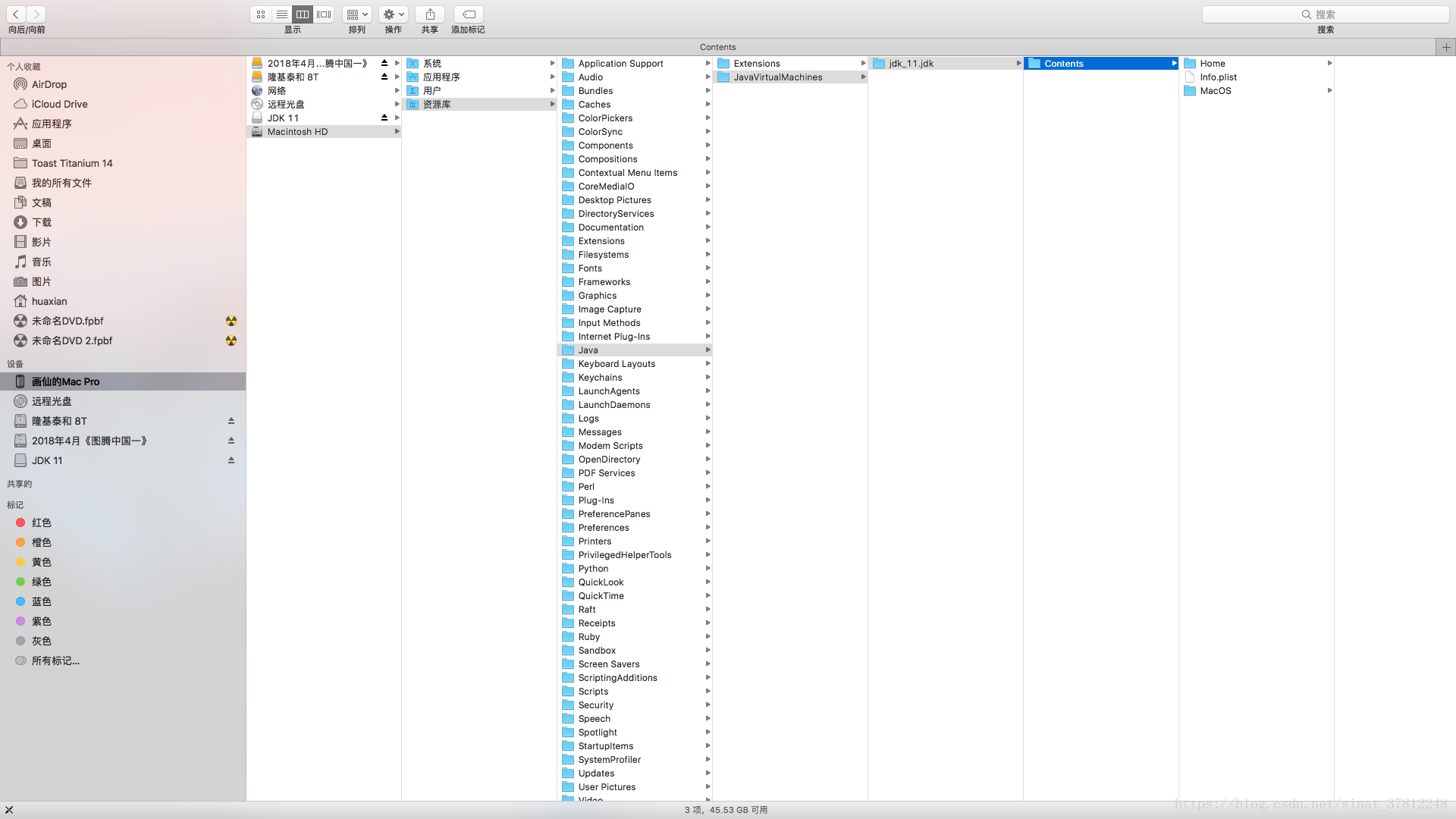
Task: Click the JDK 11 eject button
Action: 232,460
